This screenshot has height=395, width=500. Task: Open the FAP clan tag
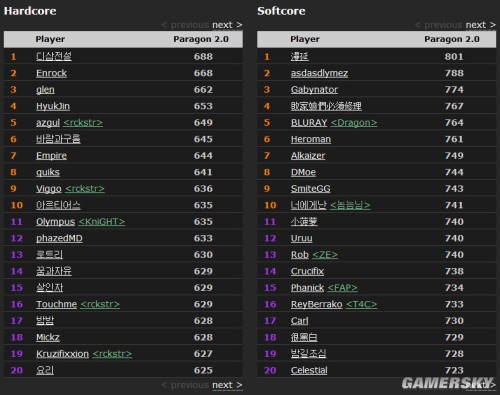pyautogui.click(x=342, y=288)
